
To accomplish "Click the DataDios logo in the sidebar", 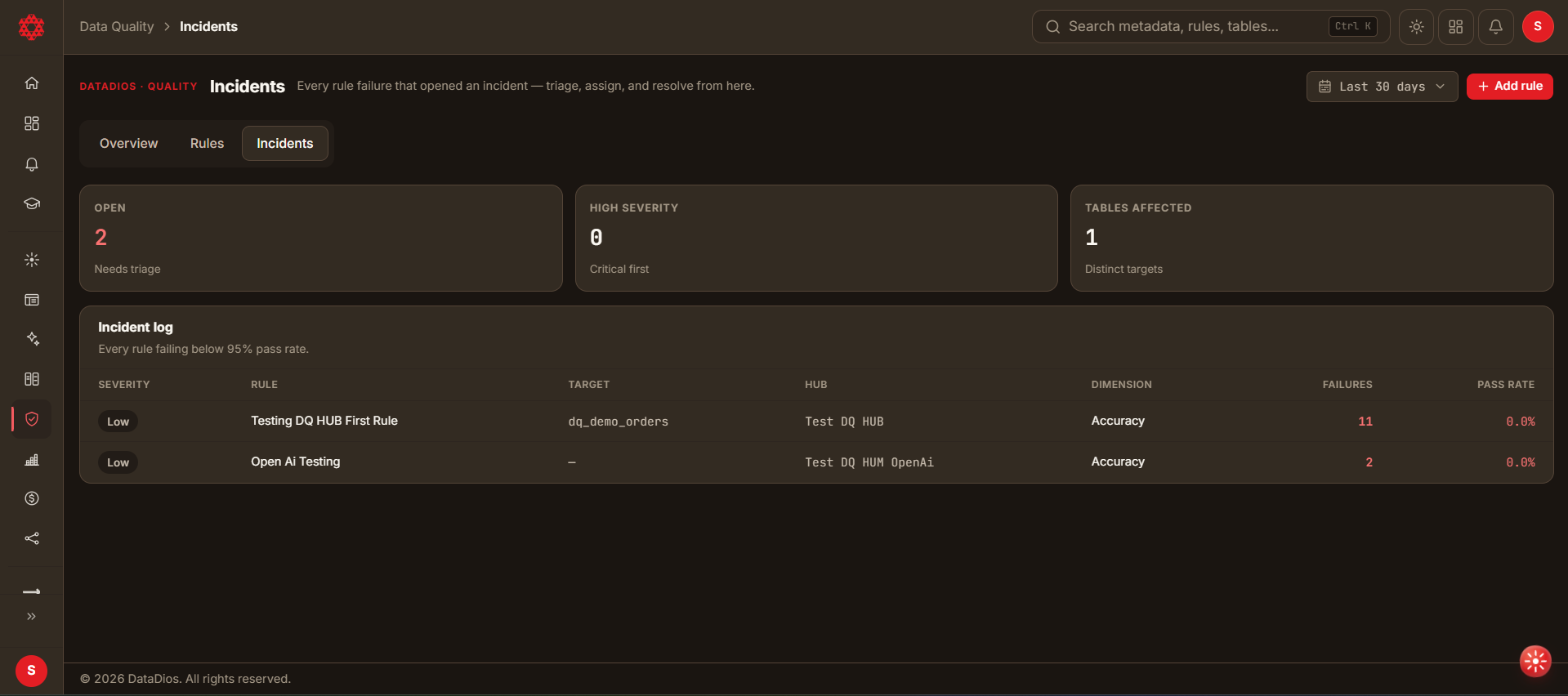I will pyautogui.click(x=31, y=27).
